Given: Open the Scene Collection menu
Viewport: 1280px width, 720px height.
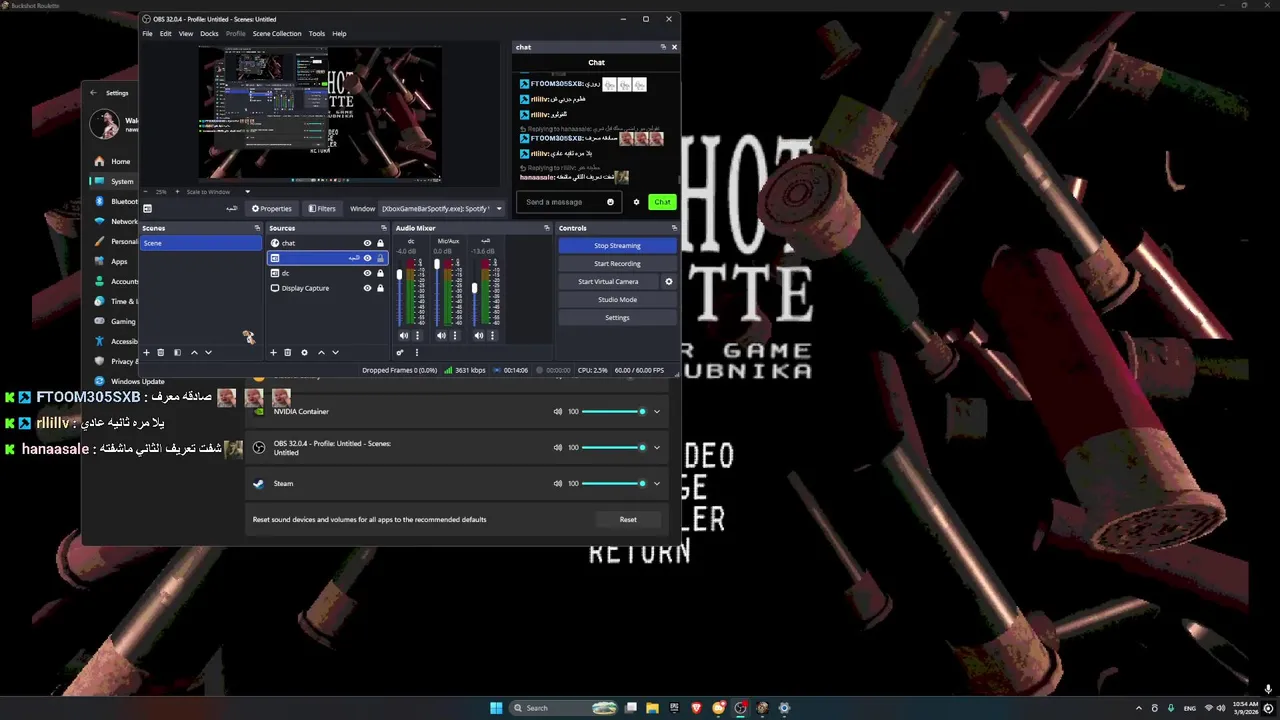Looking at the screenshot, I should click(x=277, y=34).
